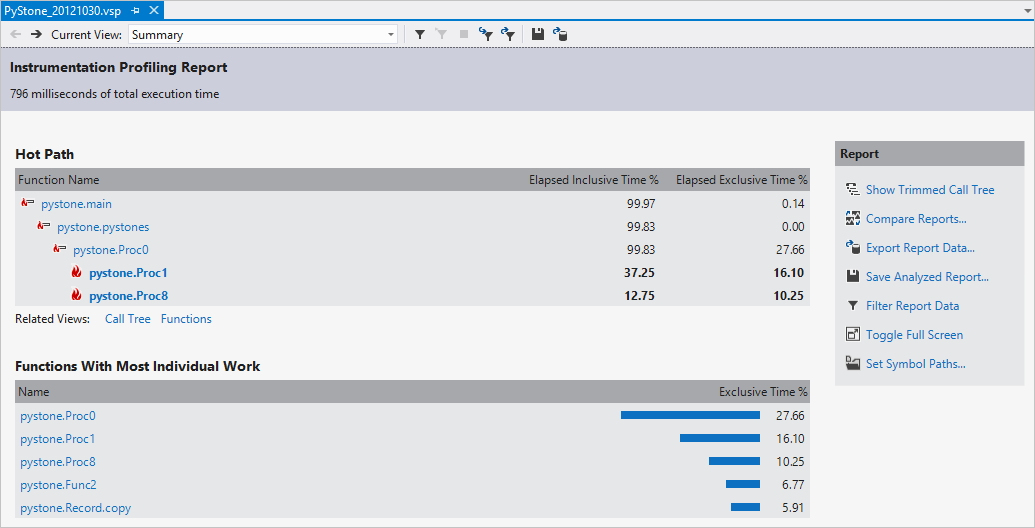Click the Set Symbol Paths folder icon
Screen dimensions: 1035x528
tap(852, 364)
